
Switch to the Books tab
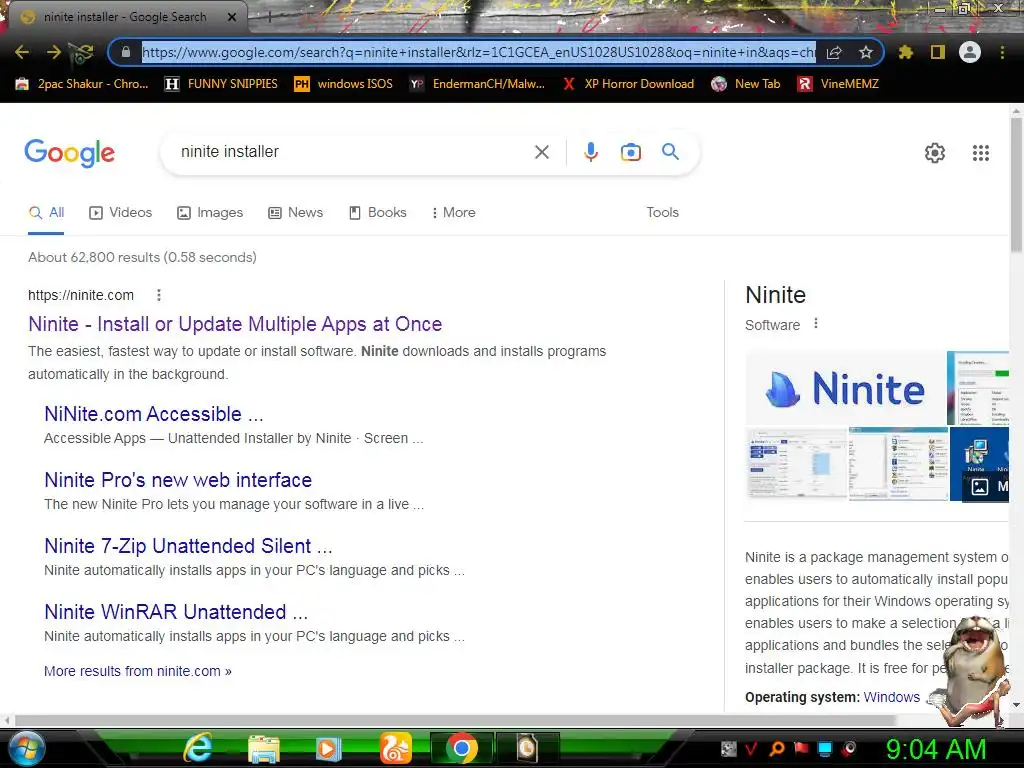[x=377, y=212]
